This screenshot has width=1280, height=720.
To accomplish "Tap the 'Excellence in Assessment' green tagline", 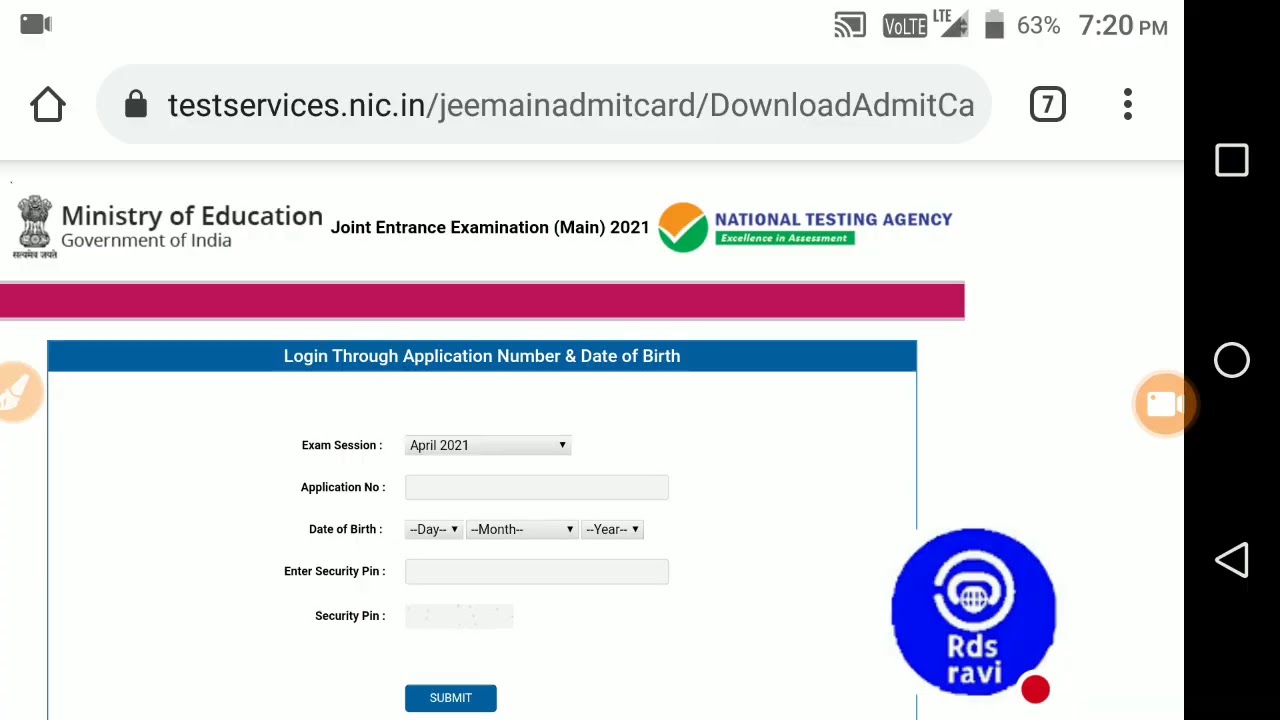I will click(x=785, y=238).
